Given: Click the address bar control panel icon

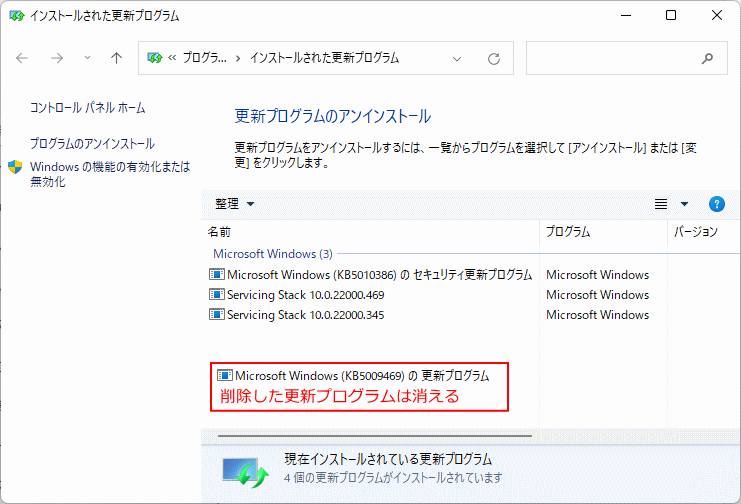Looking at the screenshot, I should tap(155, 58).
